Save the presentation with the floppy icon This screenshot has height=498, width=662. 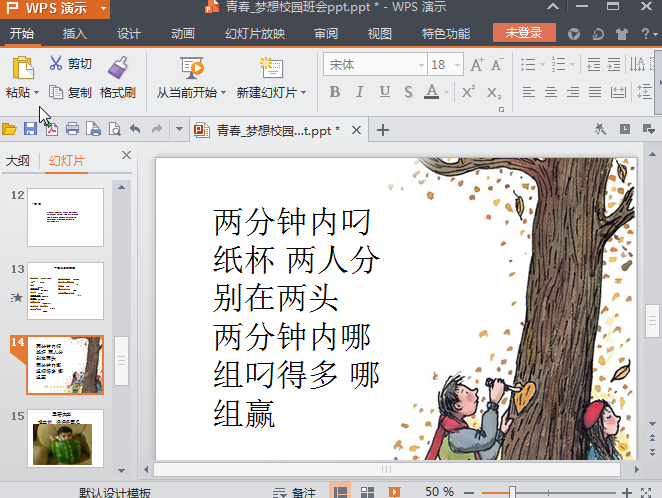30,129
